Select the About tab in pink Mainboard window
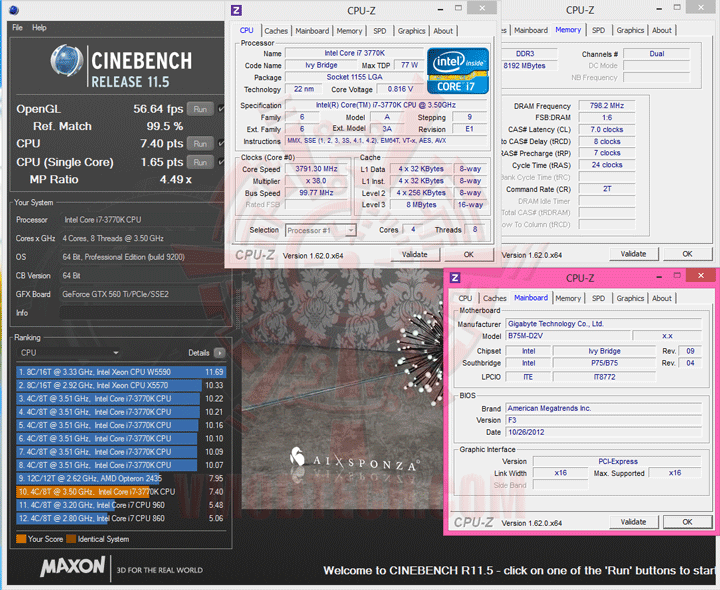 [662, 298]
